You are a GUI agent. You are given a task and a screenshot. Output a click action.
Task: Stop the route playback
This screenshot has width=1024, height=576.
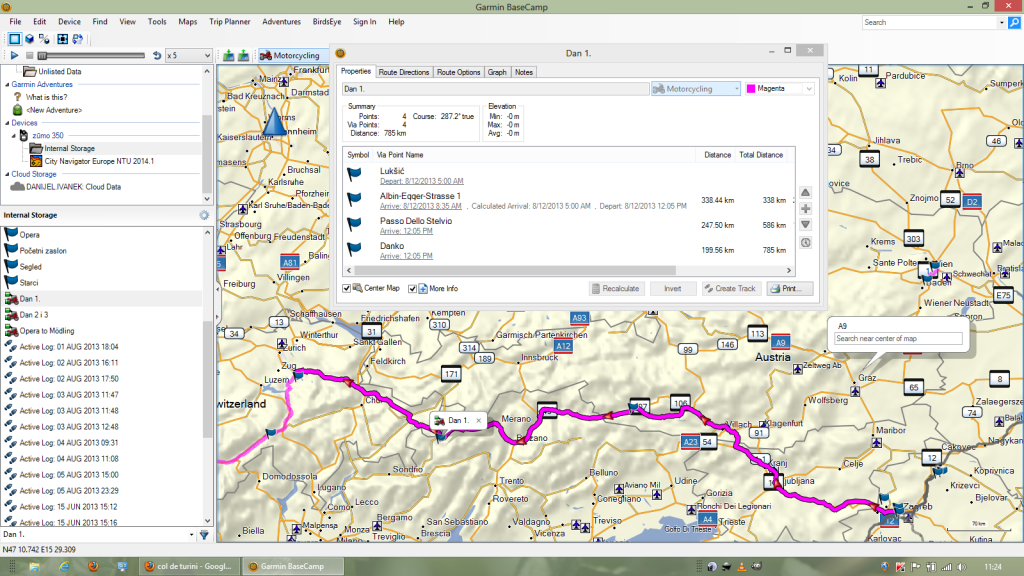click(29, 56)
